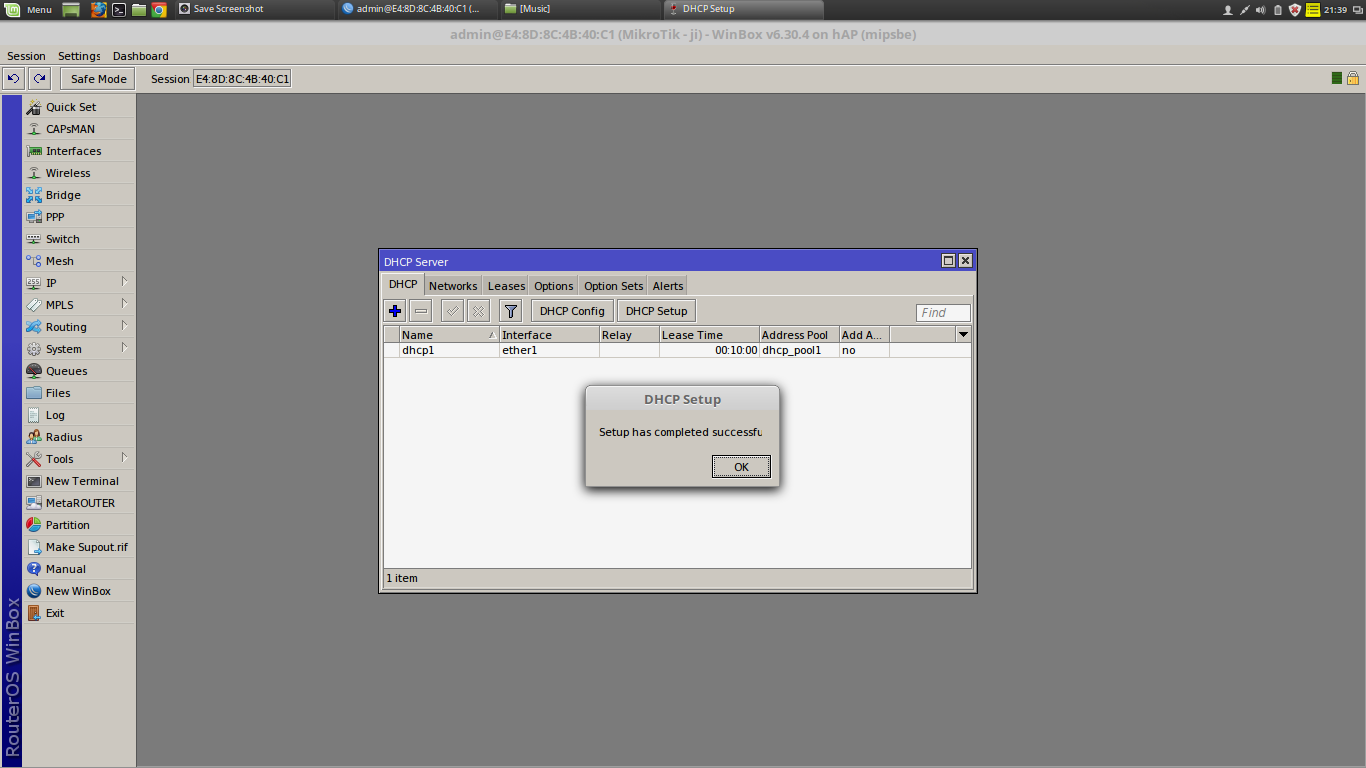Click the volume icon in system tray
The height and width of the screenshot is (768, 1366).
tap(1261, 9)
